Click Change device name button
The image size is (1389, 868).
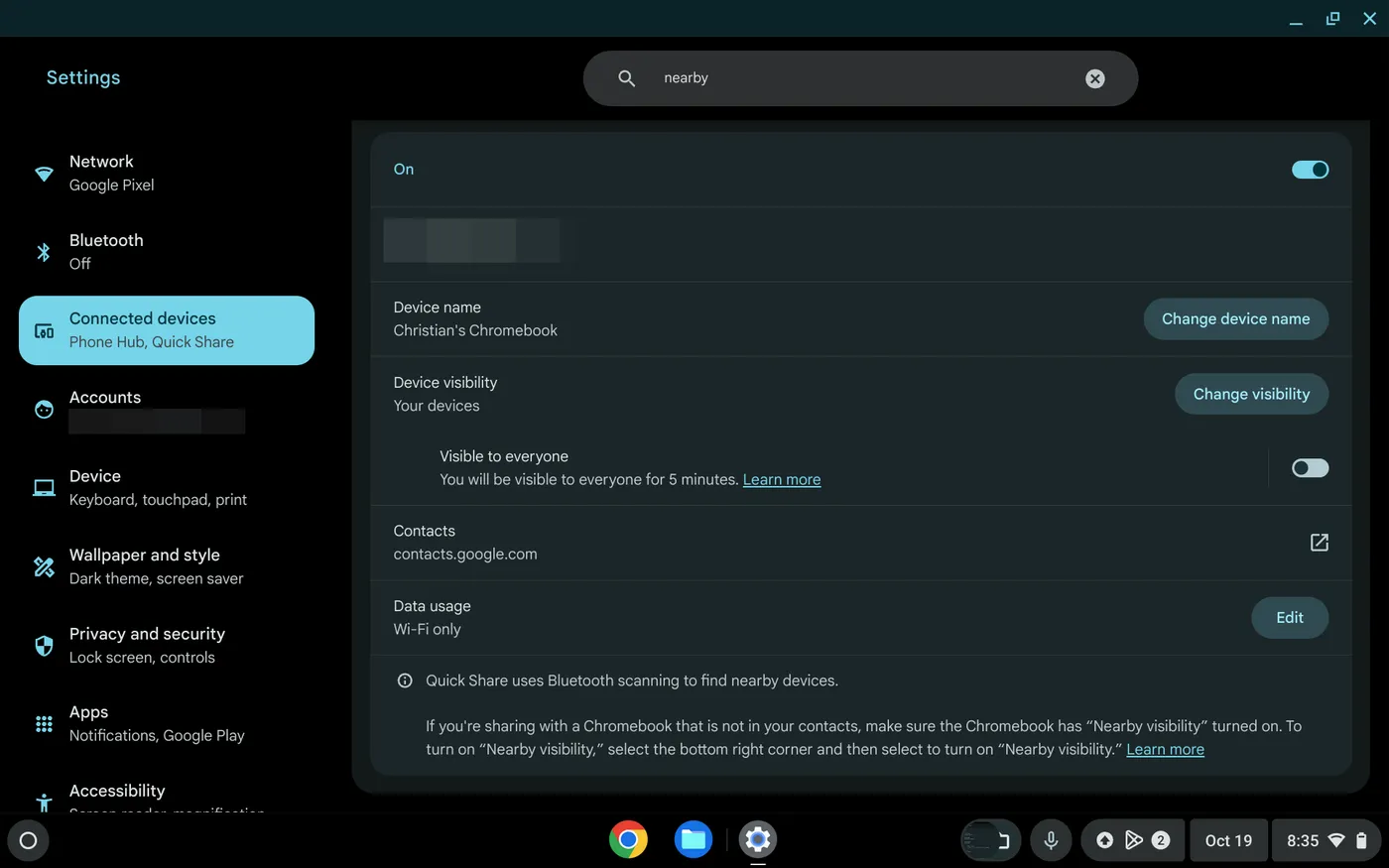click(x=1235, y=318)
